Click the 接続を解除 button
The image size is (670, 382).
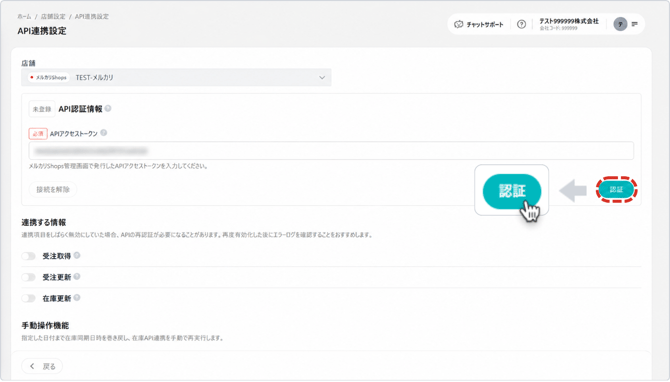tap(53, 189)
